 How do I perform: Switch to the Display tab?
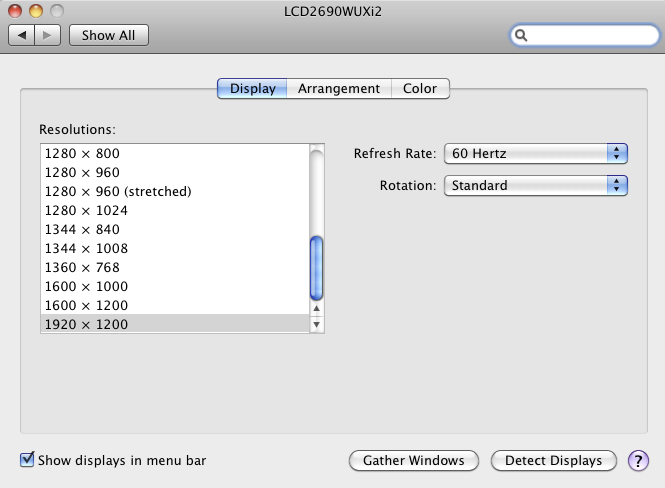pos(252,89)
